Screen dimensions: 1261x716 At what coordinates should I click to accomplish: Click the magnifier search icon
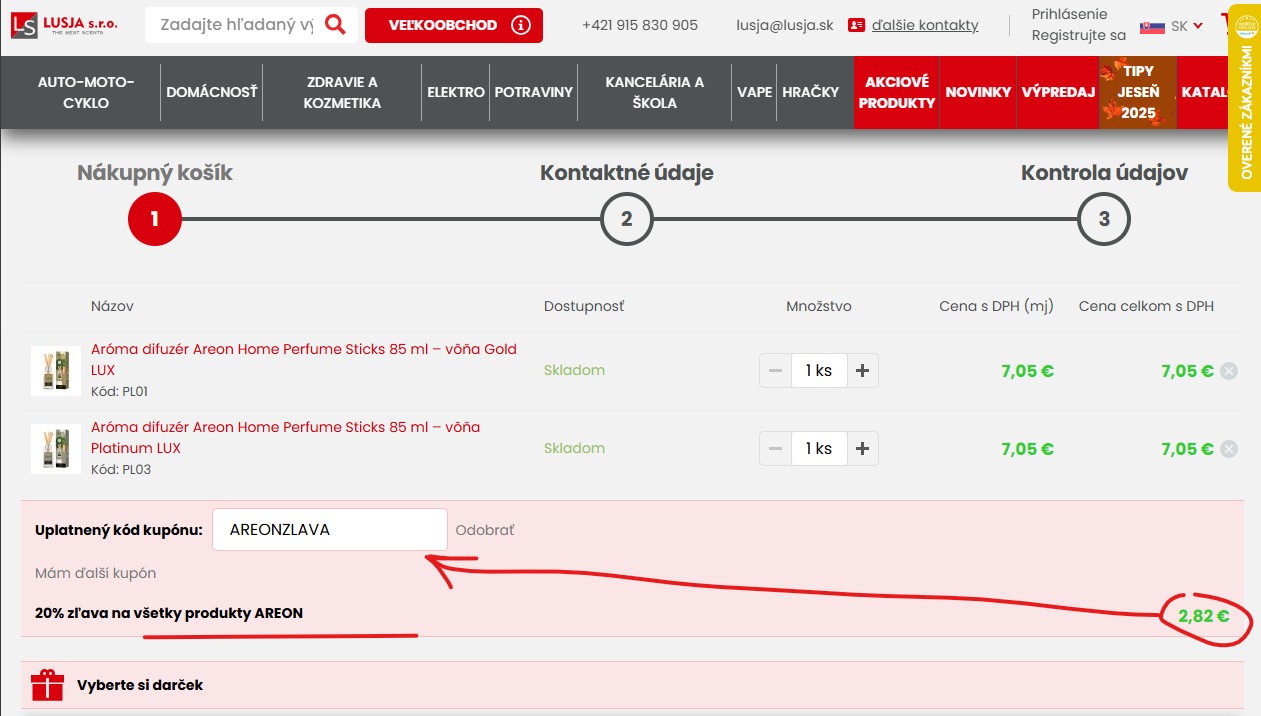point(335,25)
